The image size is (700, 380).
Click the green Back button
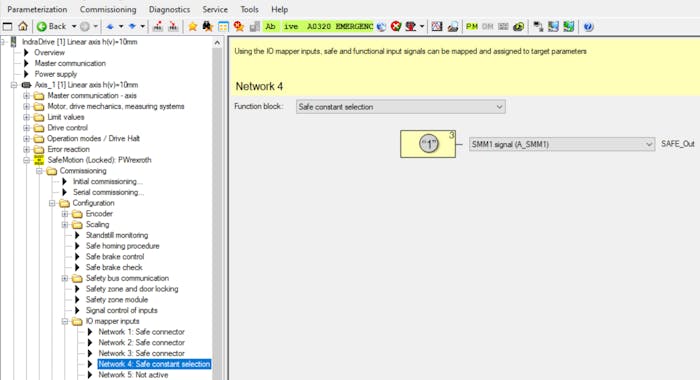[51, 26]
